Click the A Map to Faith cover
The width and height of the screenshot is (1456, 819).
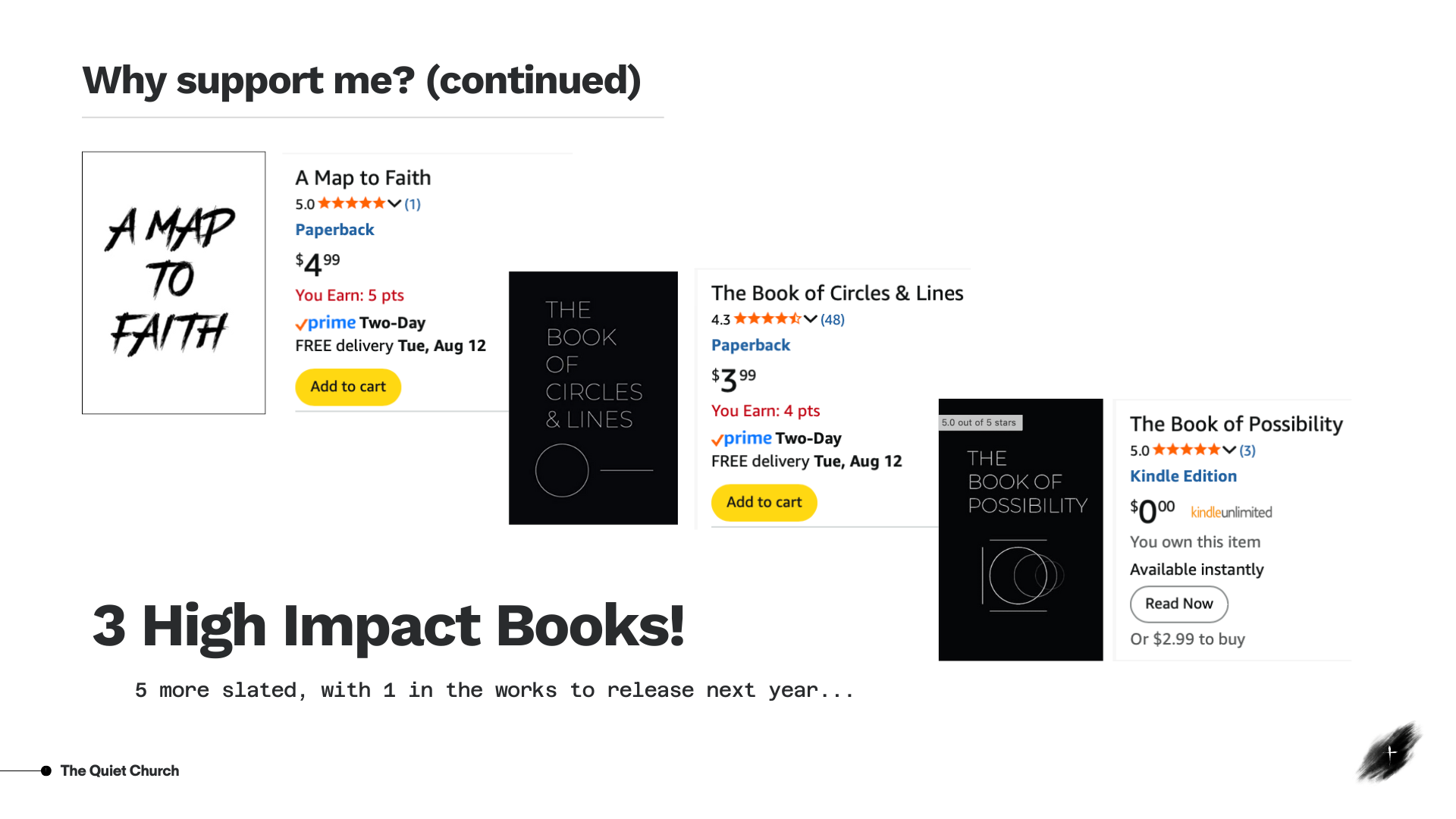pyautogui.click(x=174, y=282)
